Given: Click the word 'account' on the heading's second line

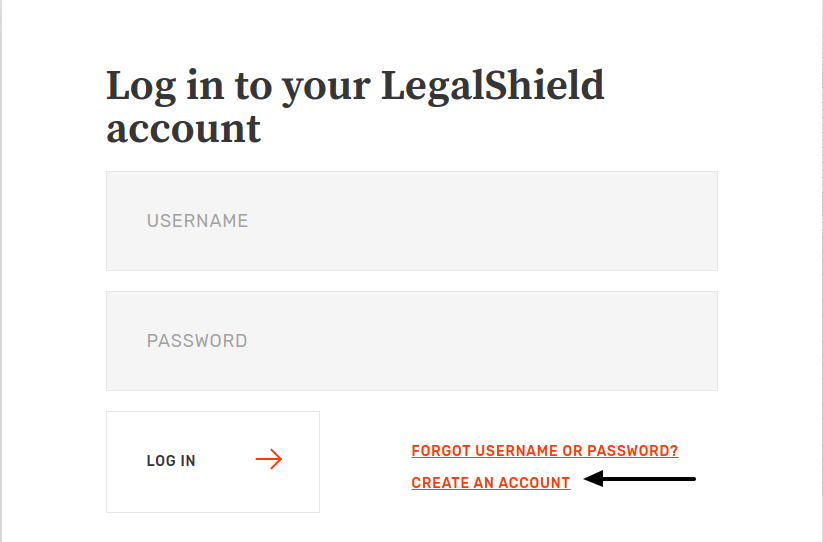Looking at the screenshot, I should [183, 129].
